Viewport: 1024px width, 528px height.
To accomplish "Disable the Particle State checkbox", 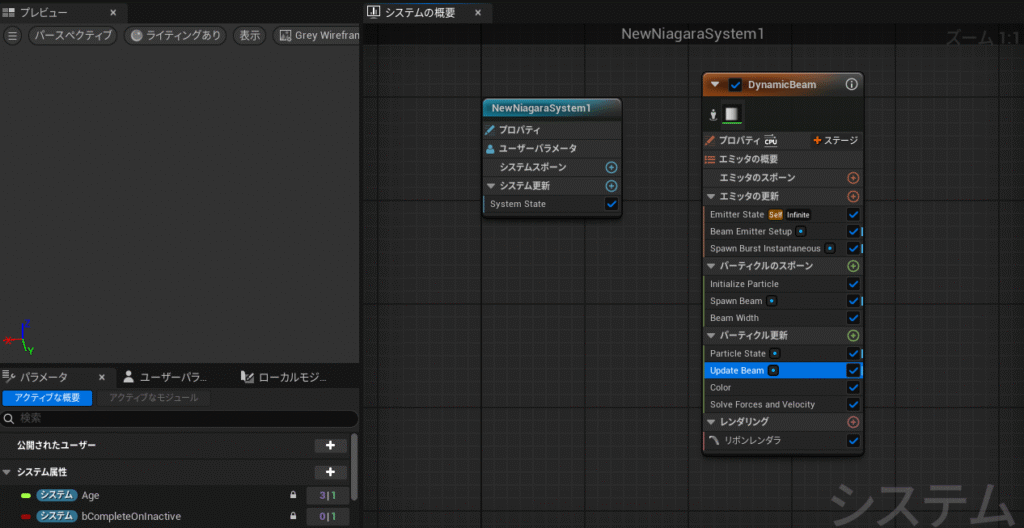I will point(853,353).
